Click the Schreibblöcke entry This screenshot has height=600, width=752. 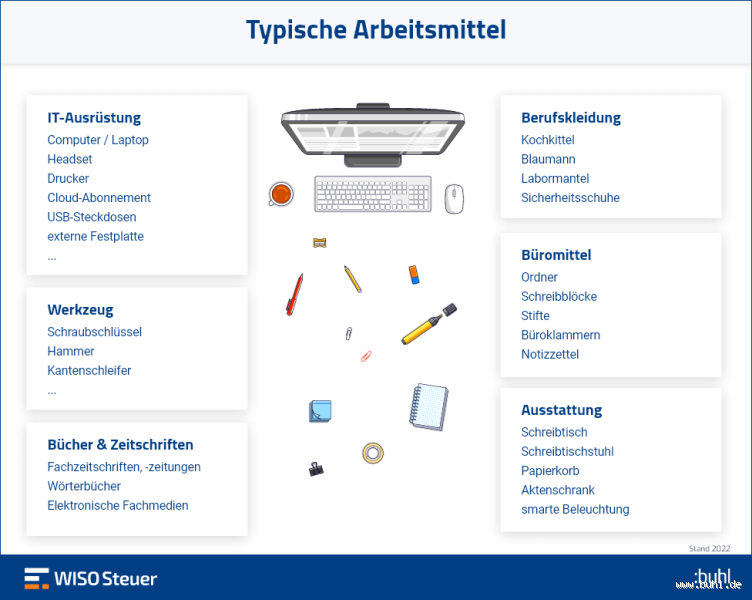[x=559, y=296]
